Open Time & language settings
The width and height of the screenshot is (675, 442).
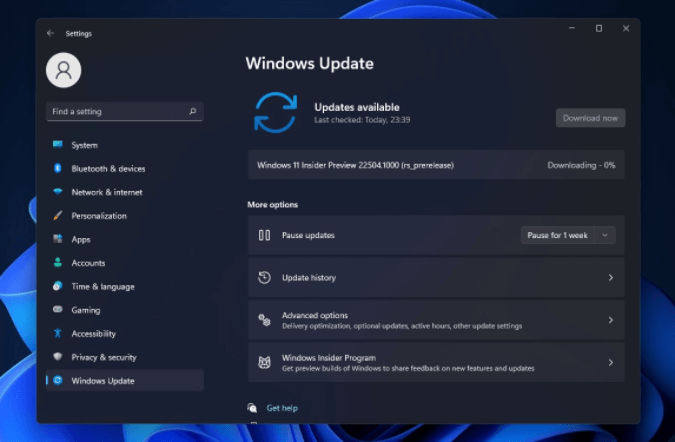(x=125, y=286)
